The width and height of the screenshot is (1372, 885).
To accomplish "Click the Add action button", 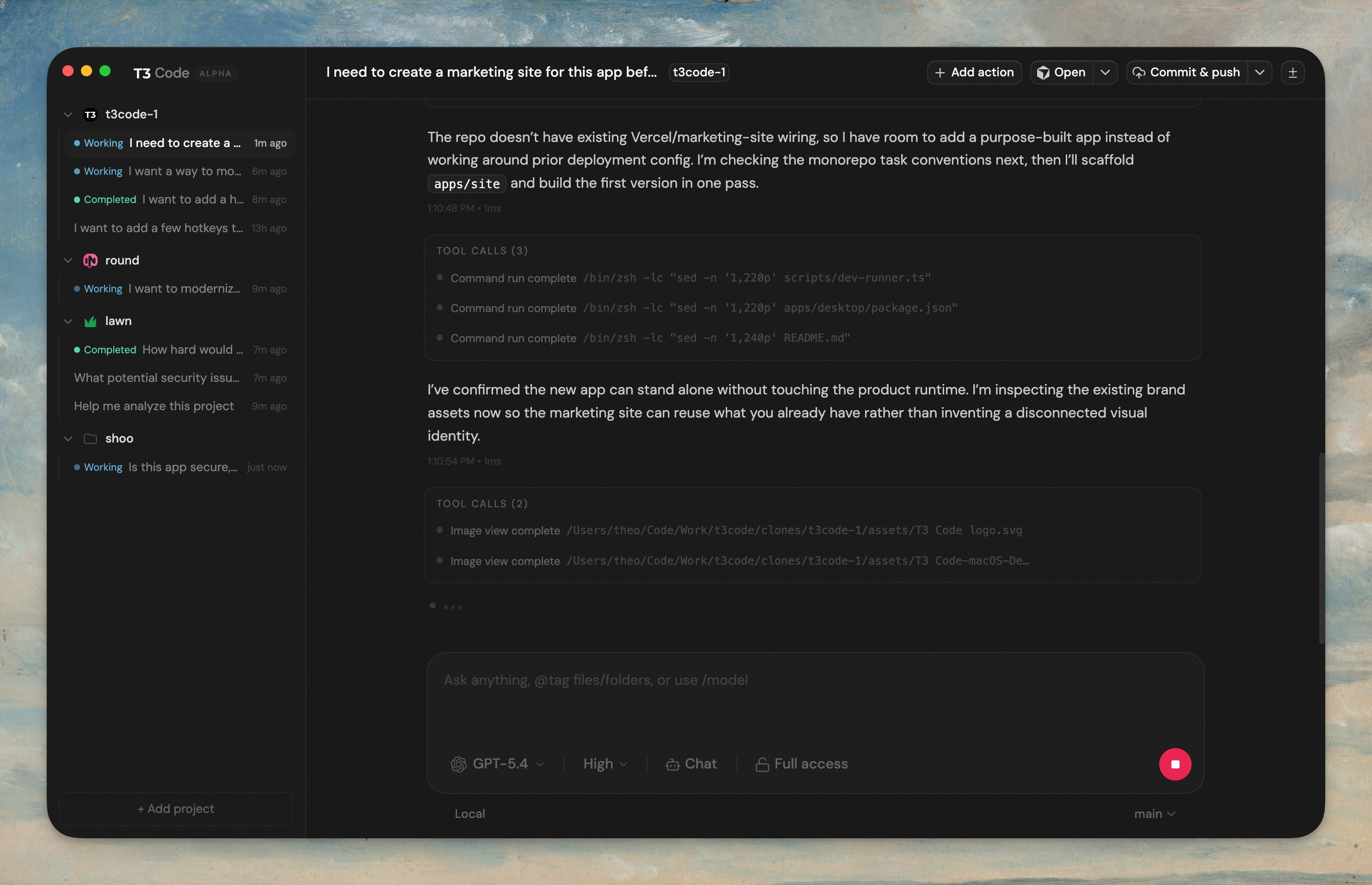I will 974,72.
